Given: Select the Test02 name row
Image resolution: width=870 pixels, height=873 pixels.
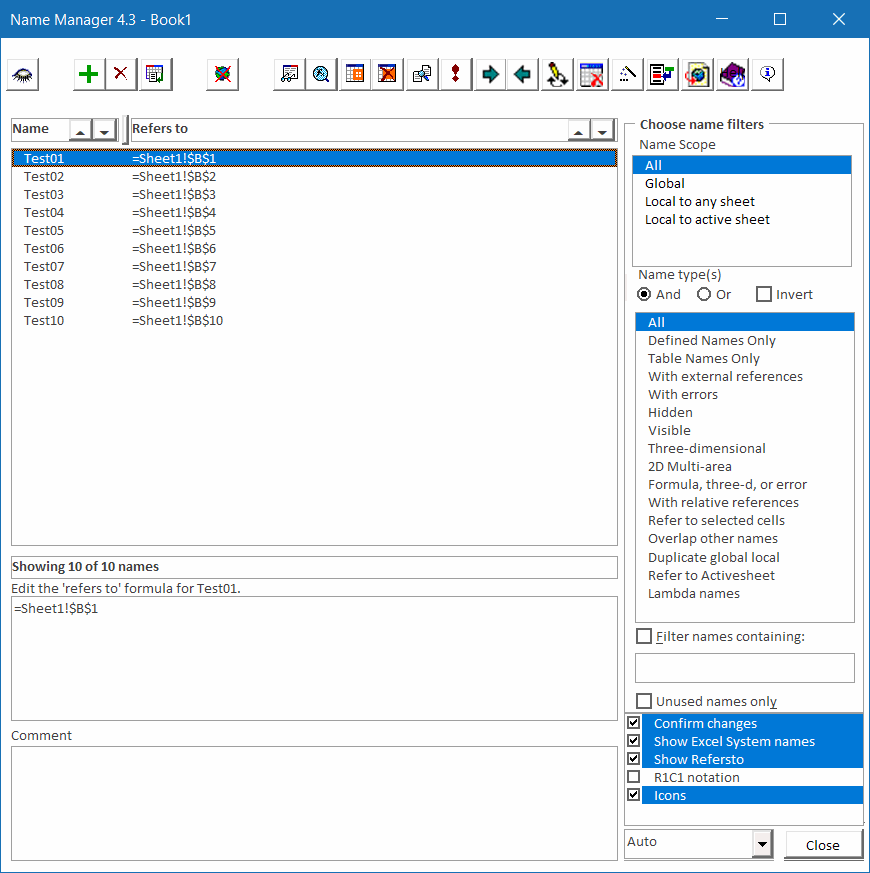Looking at the screenshot, I should point(314,176).
